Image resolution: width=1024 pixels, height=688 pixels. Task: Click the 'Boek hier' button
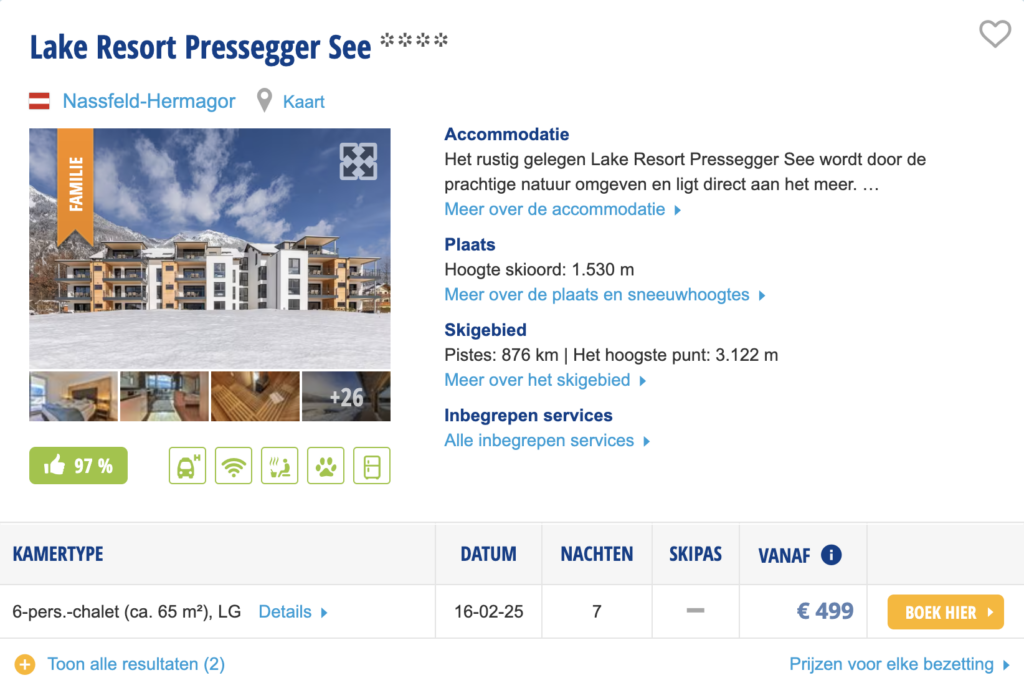(945, 612)
